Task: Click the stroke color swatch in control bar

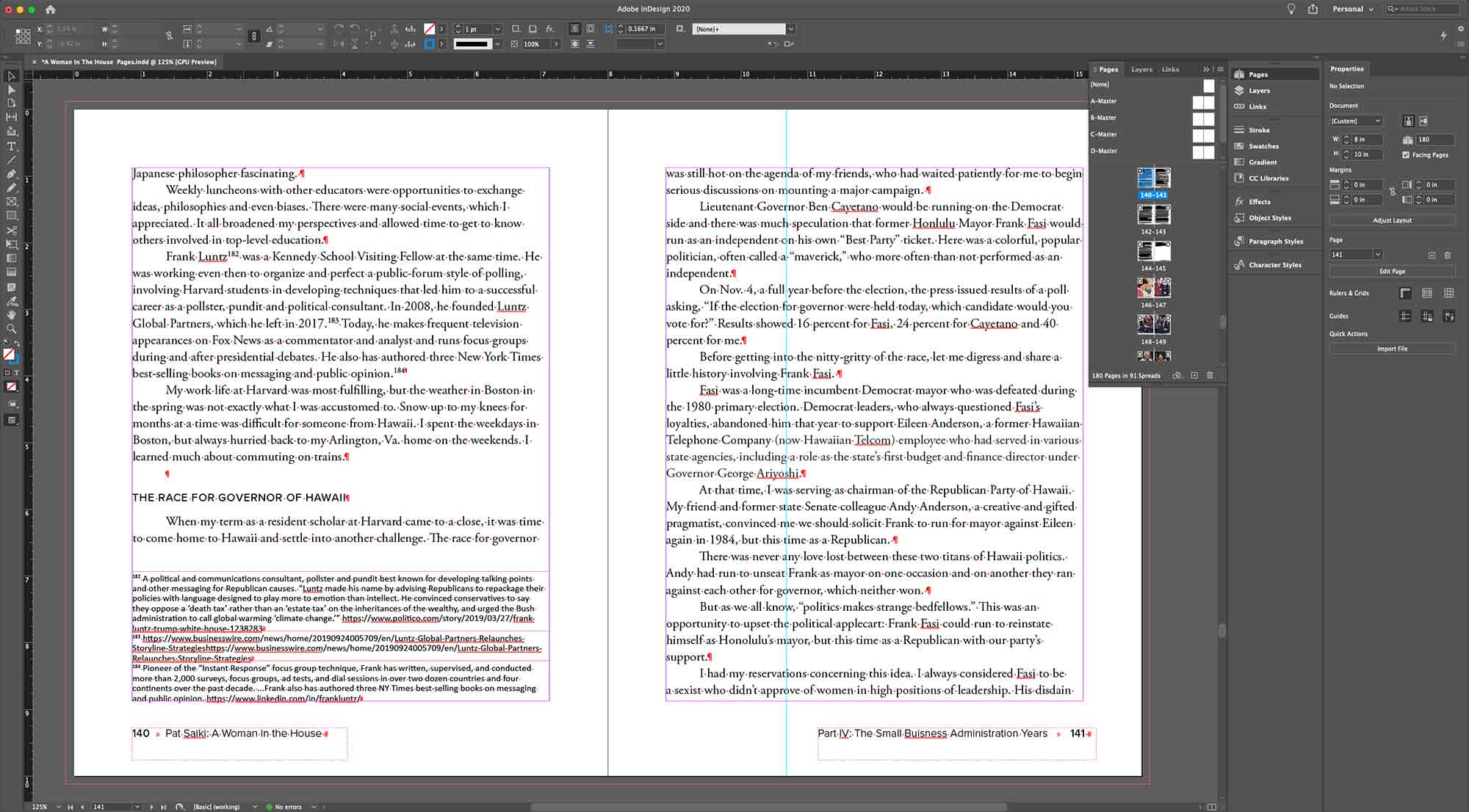Action: point(430,44)
